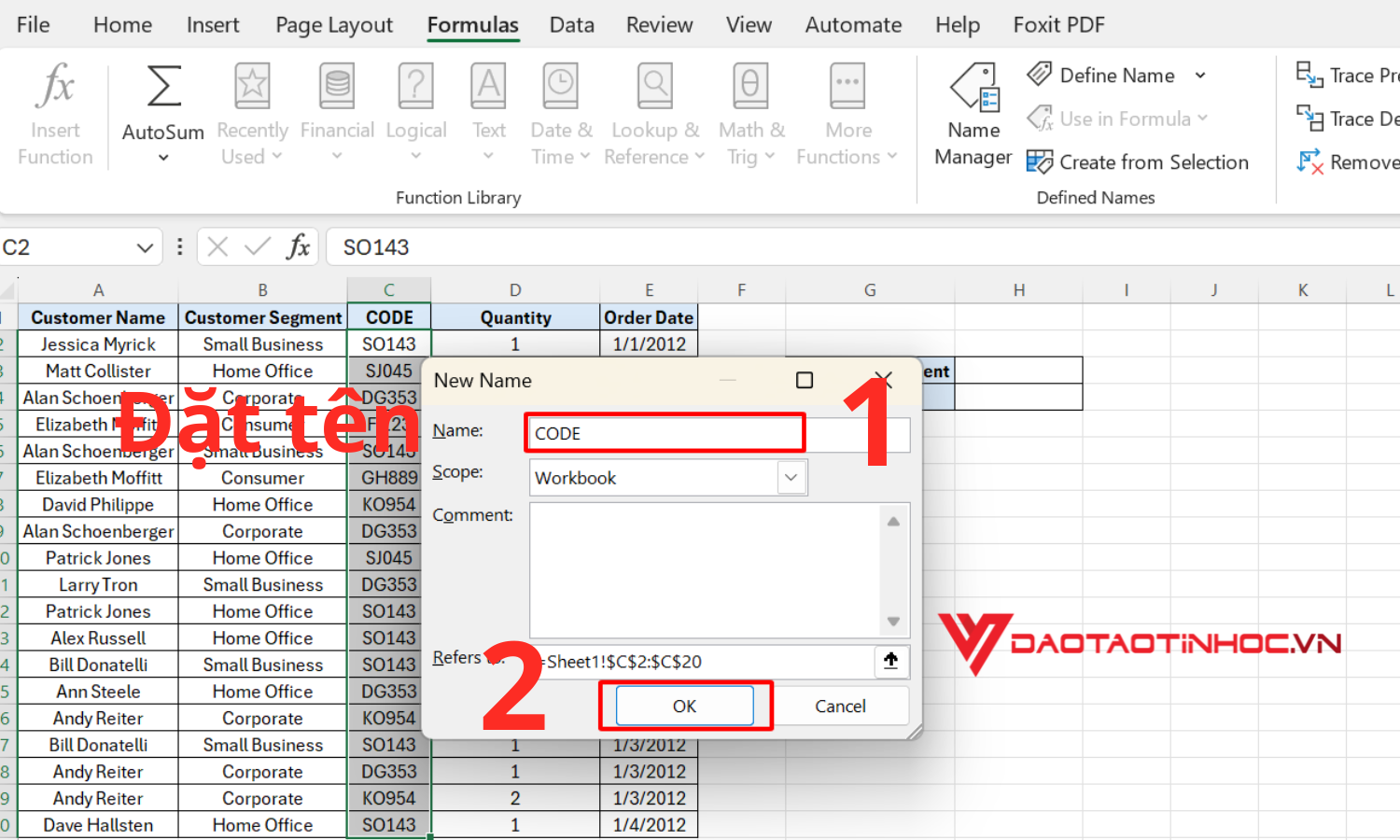Click the Name input field
The image size is (1400, 840).
click(719, 434)
